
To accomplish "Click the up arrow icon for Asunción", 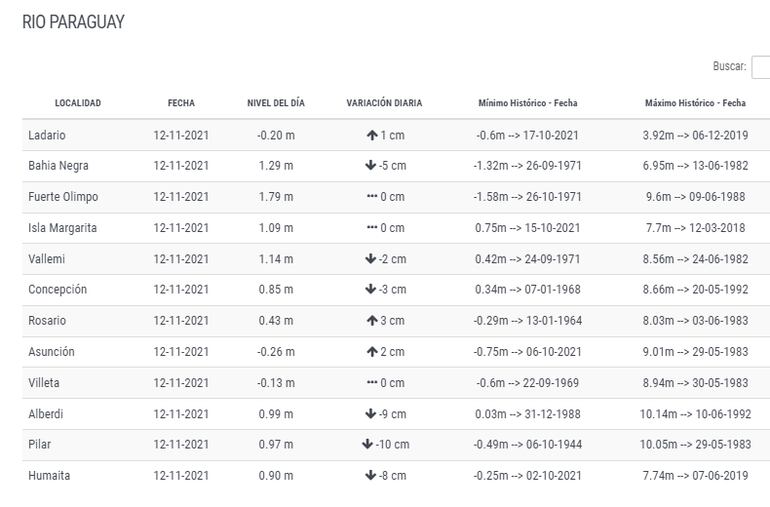I will click(371, 352).
